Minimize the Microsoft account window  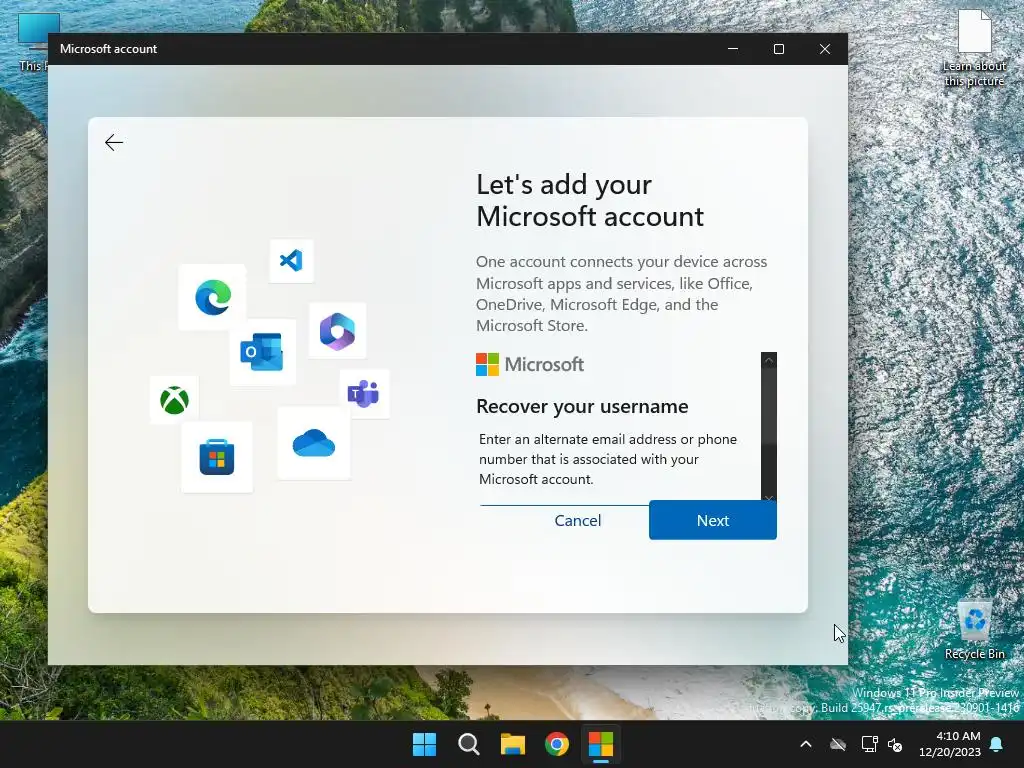click(x=733, y=49)
